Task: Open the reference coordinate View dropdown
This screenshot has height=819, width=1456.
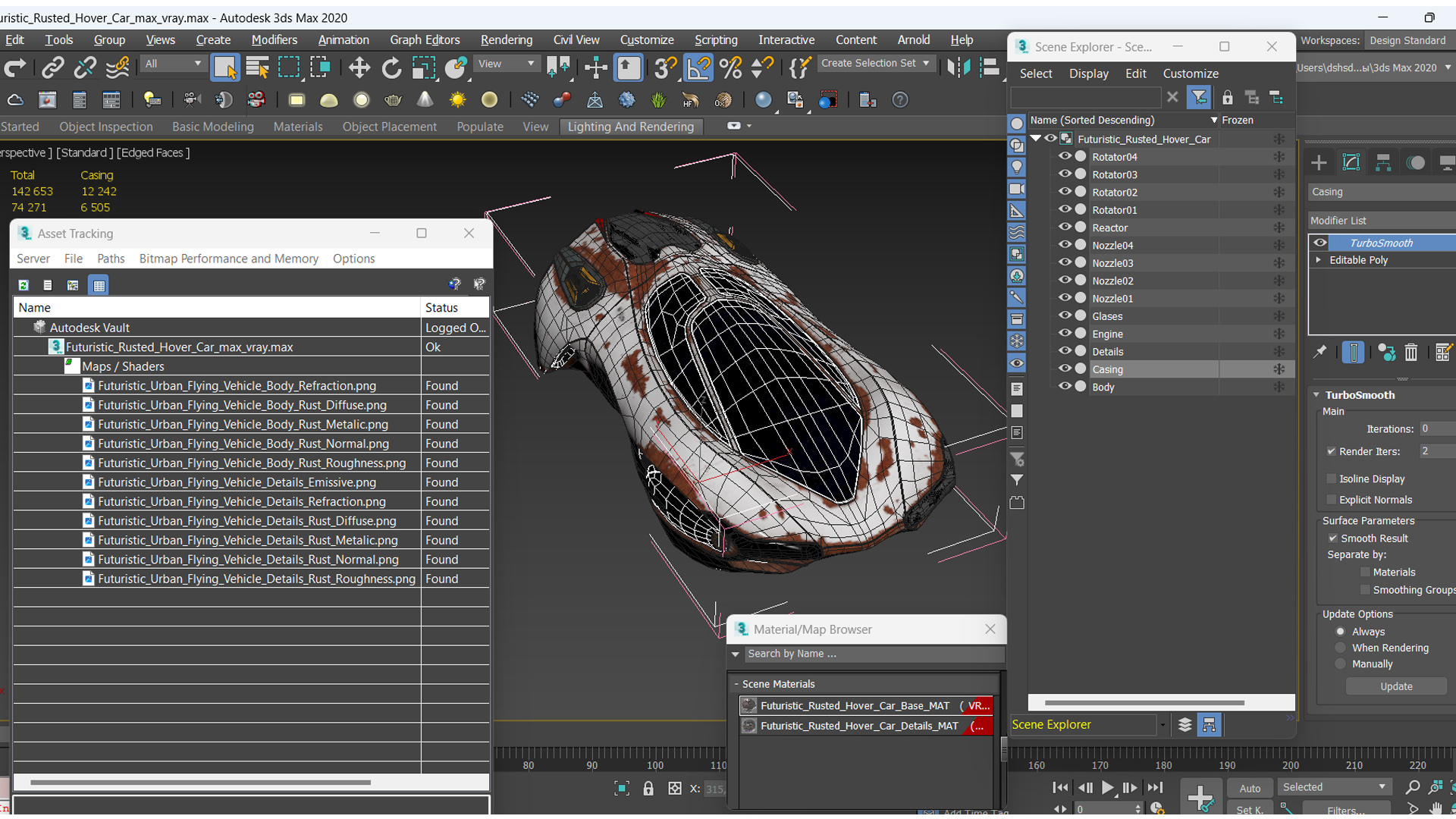Action: coord(506,64)
